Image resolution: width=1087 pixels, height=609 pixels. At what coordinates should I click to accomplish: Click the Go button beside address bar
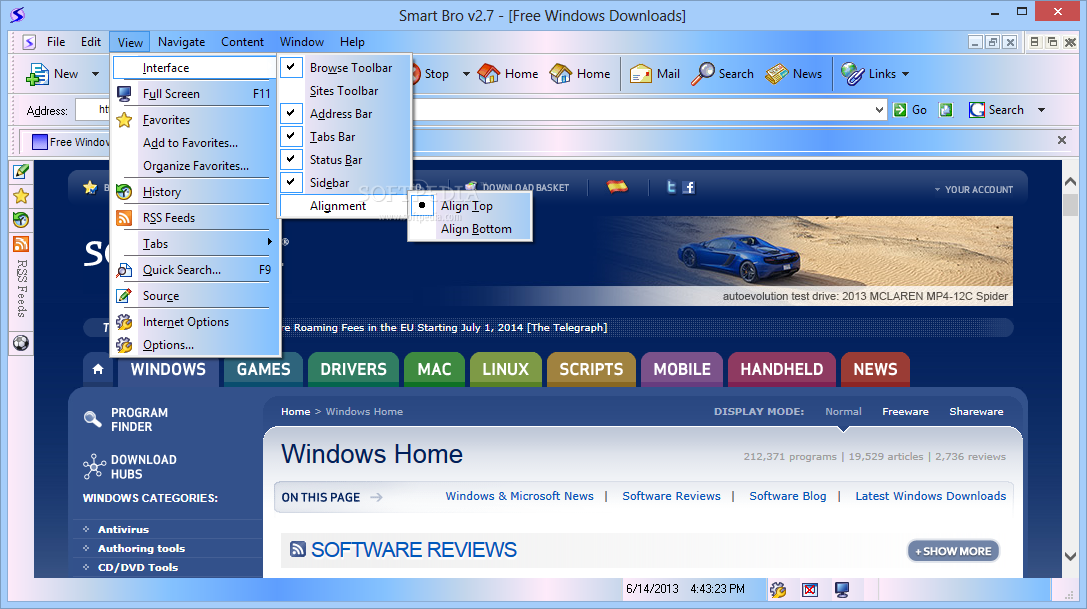[x=910, y=110]
